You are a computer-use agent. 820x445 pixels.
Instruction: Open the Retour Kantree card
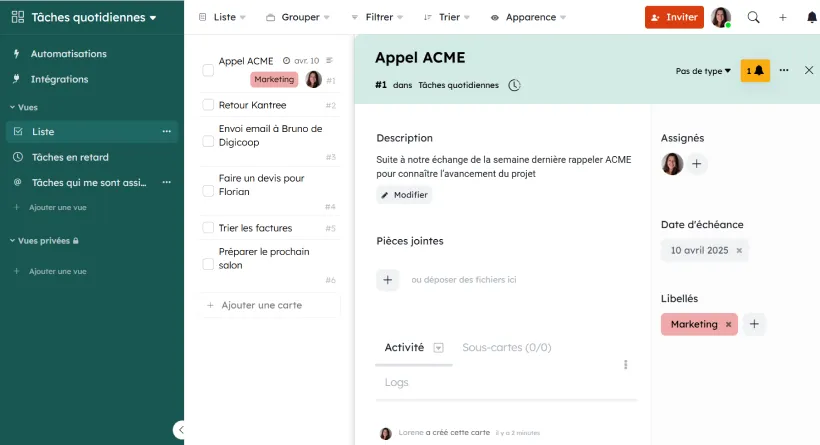[252, 105]
